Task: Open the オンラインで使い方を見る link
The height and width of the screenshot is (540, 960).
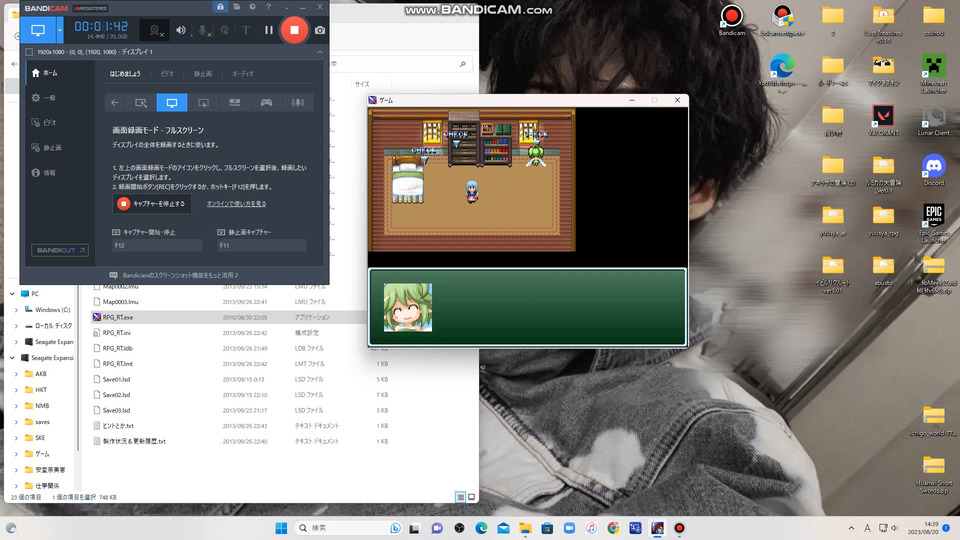Action: click(x=236, y=204)
